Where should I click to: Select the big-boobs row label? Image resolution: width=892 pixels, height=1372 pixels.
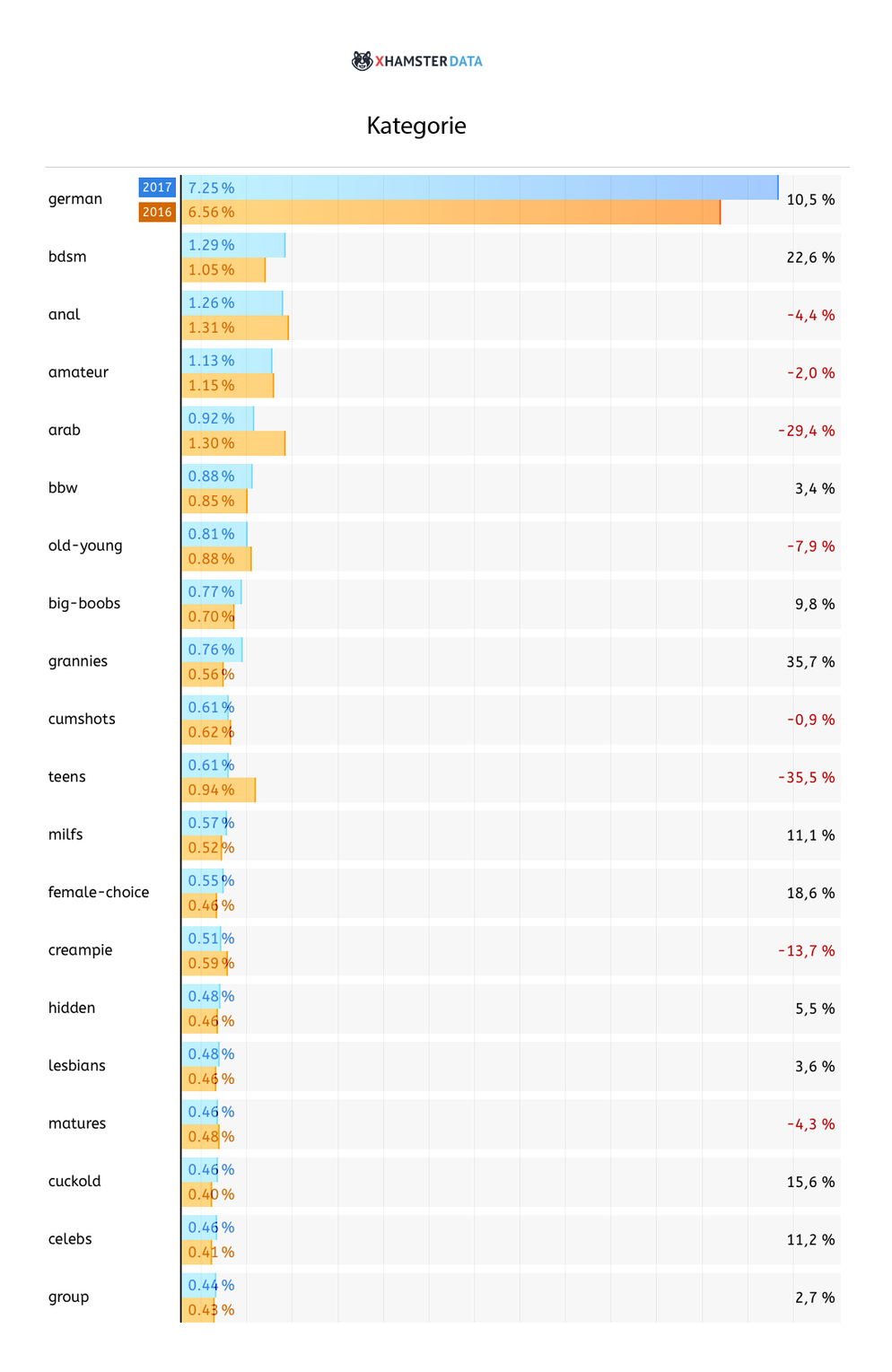[x=84, y=604]
